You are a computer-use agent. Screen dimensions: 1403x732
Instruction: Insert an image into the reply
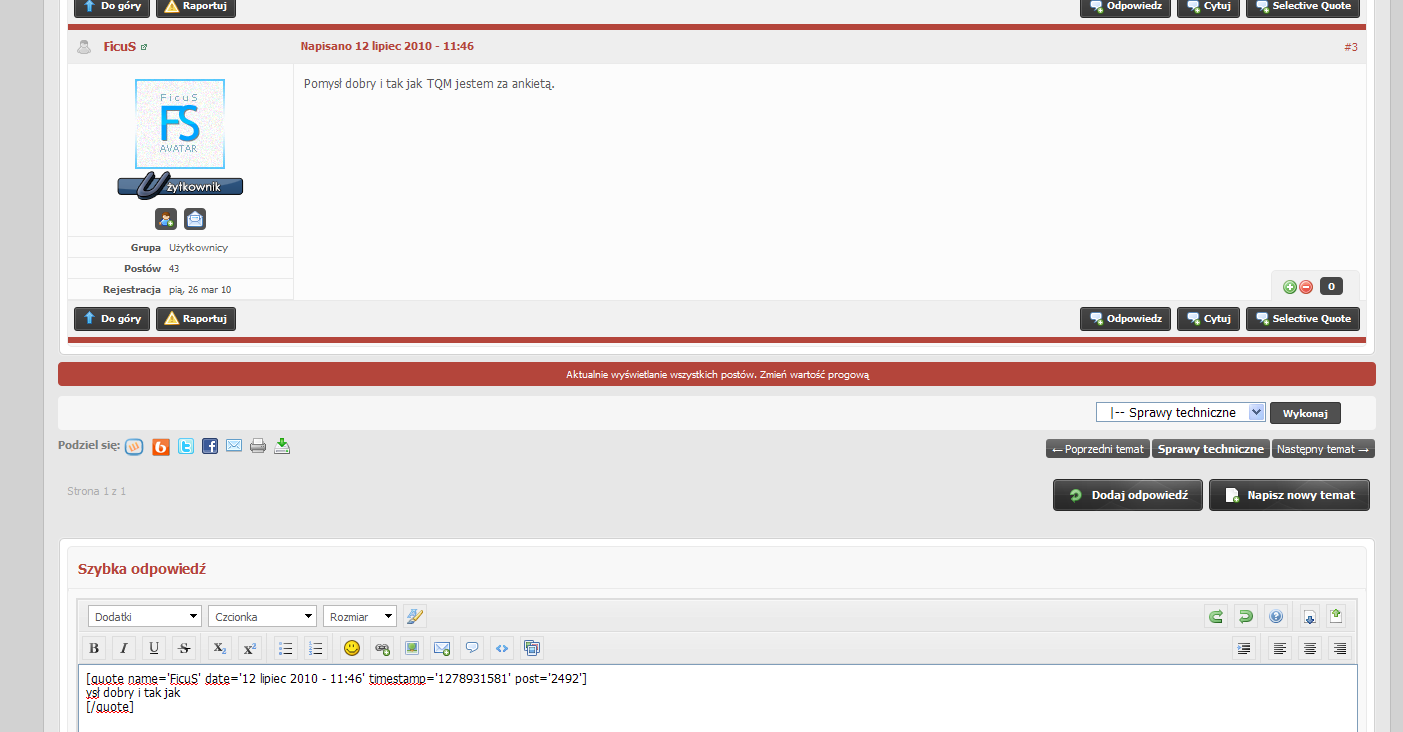point(411,648)
